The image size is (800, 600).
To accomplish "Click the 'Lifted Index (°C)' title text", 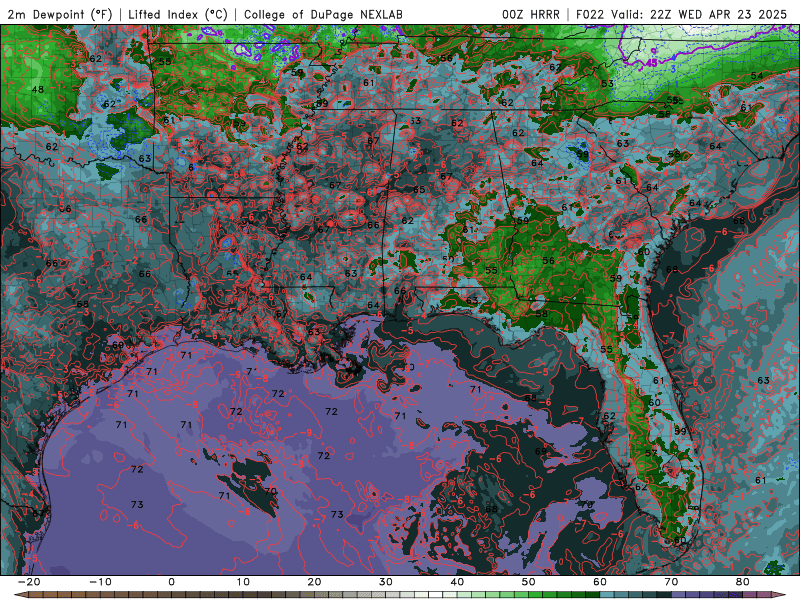I will [178, 15].
